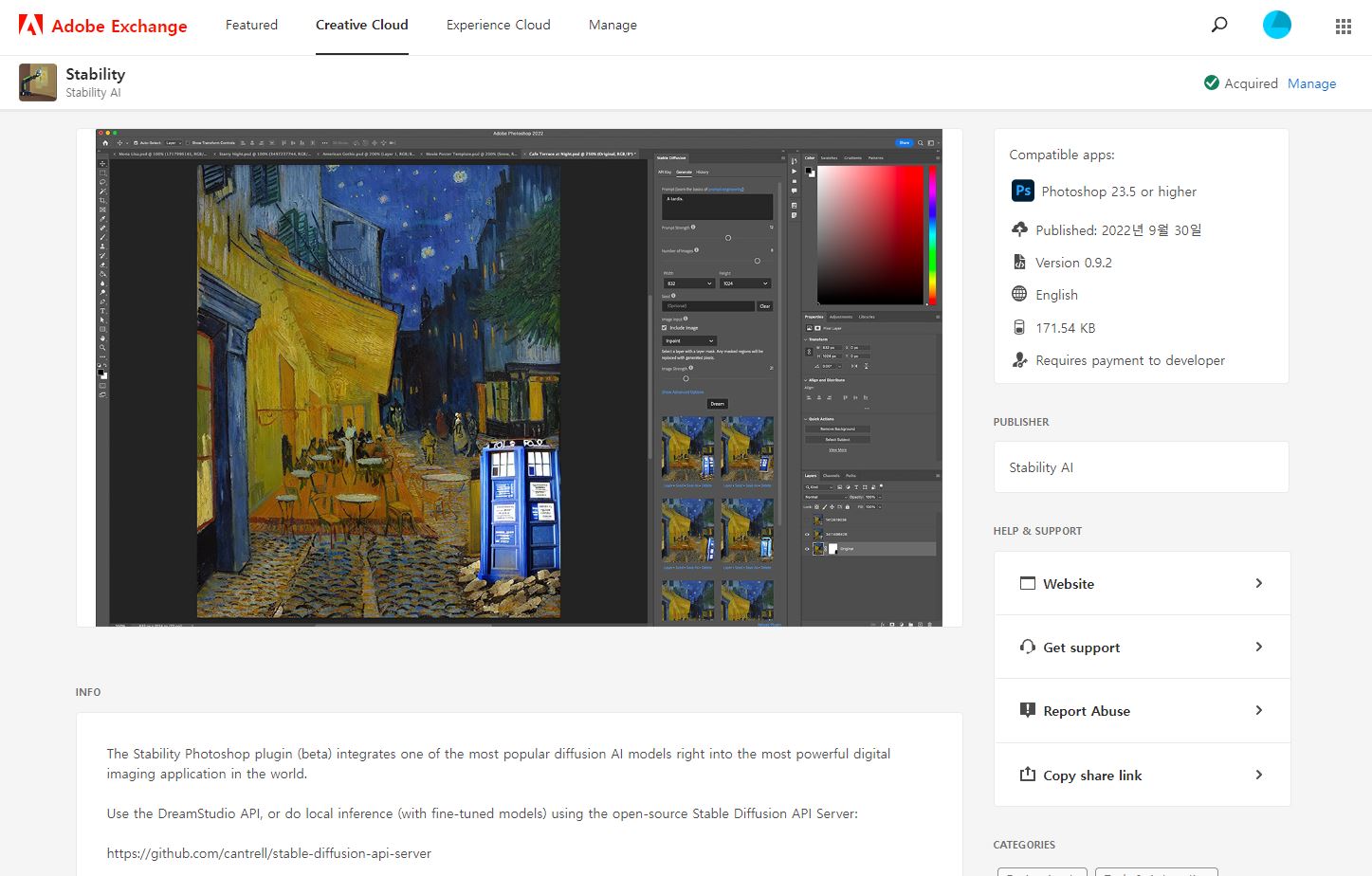Click the share icon beside Copy share link
Screen dimensions: 1372x876
[1028, 775]
